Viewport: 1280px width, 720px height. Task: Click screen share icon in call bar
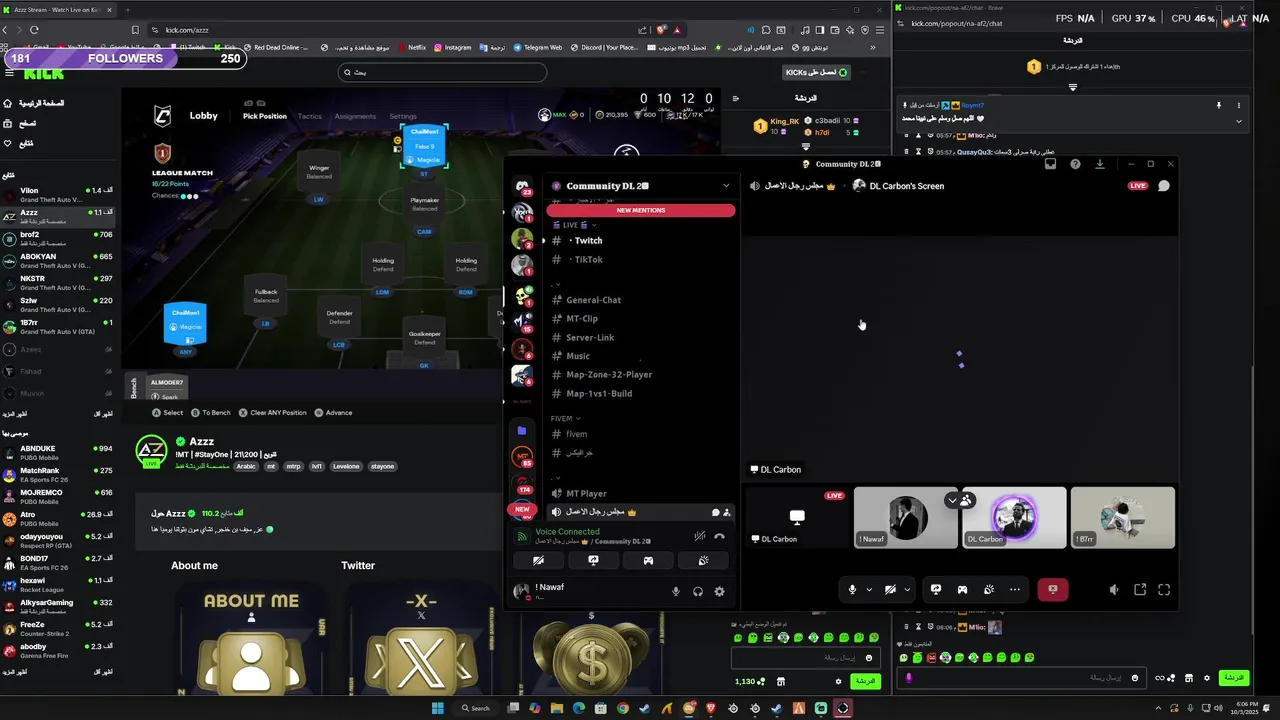coord(936,590)
